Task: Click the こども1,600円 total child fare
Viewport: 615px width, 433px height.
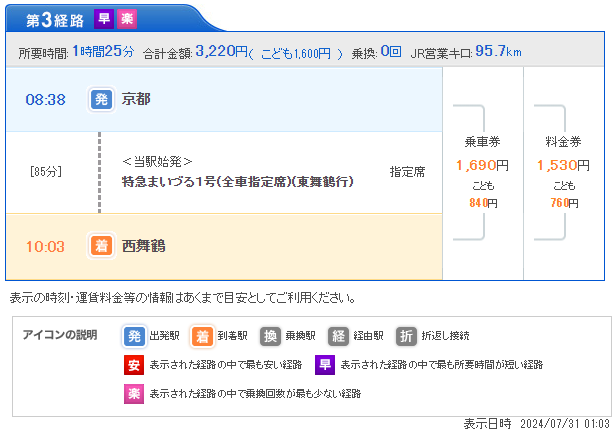Action: (x=296, y=53)
